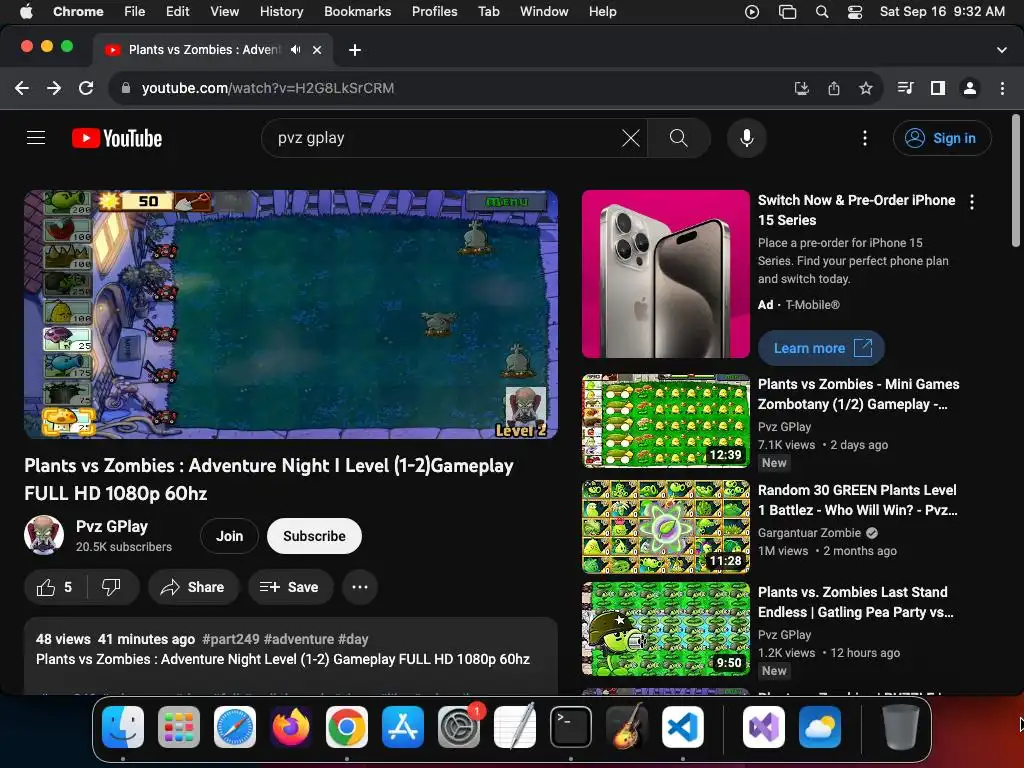The width and height of the screenshot is (1024, 768).
Task: Click Learn more on the T-Mobile ad
Action: click(x=821, y=348)
